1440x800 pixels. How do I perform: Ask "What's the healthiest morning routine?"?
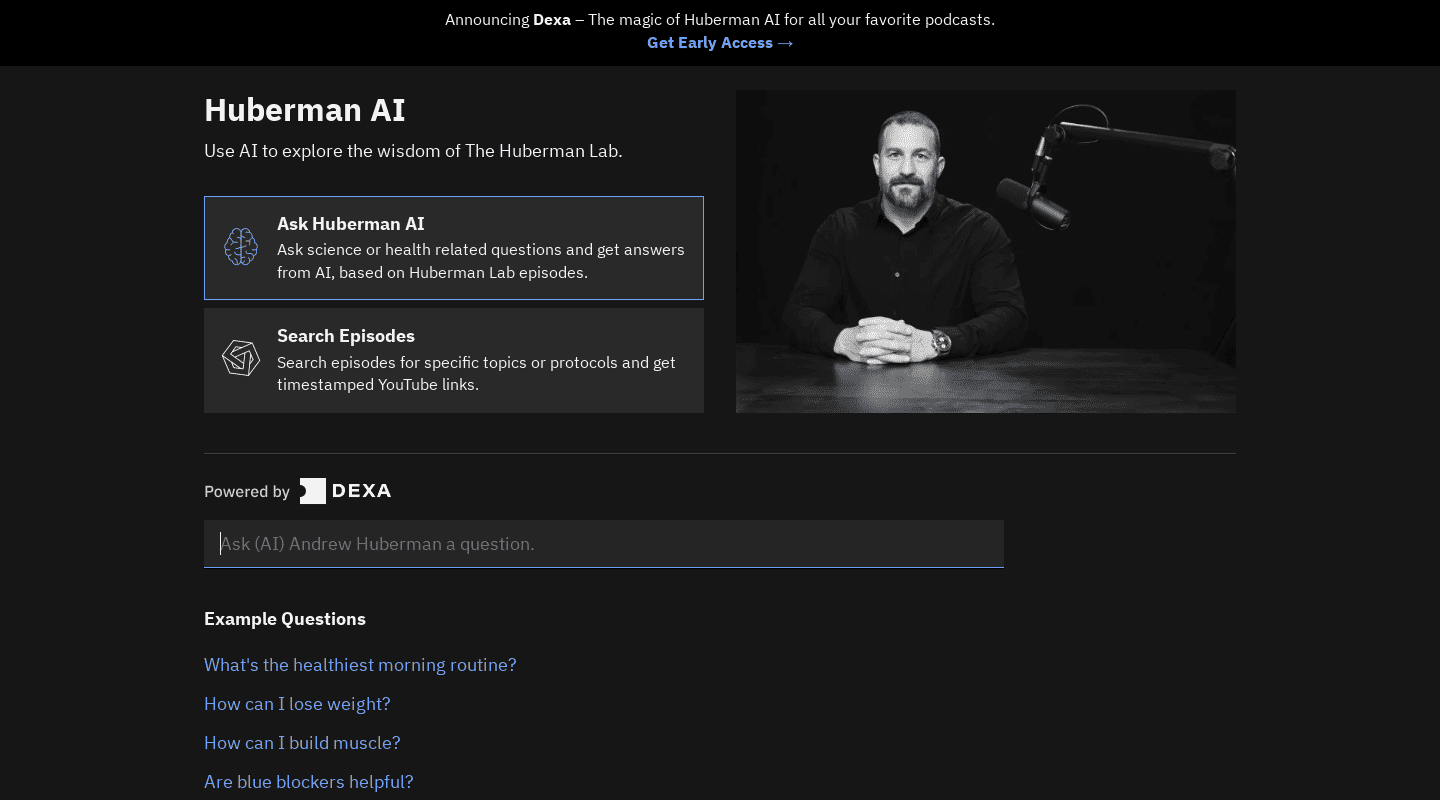[360, 665]
